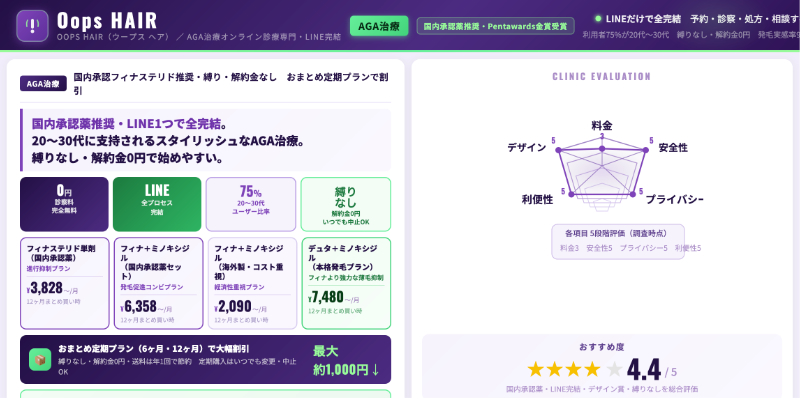Click the 縛りなし 解約金0円 tile
Screen dimensions: 800x418
pos(345,204)
